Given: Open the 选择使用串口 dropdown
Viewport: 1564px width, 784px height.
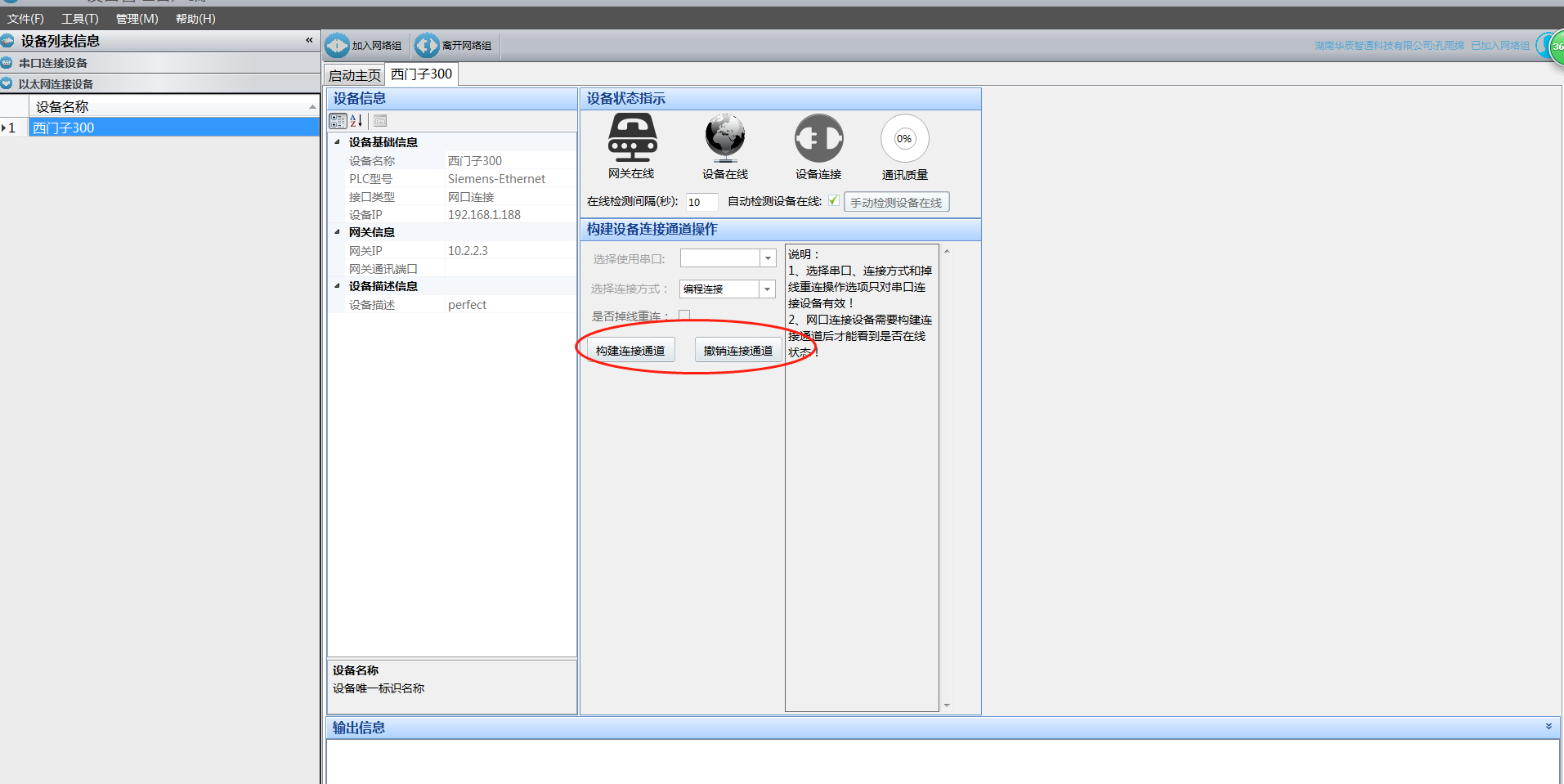Looking at the screenshot, I should click(767, 258).
